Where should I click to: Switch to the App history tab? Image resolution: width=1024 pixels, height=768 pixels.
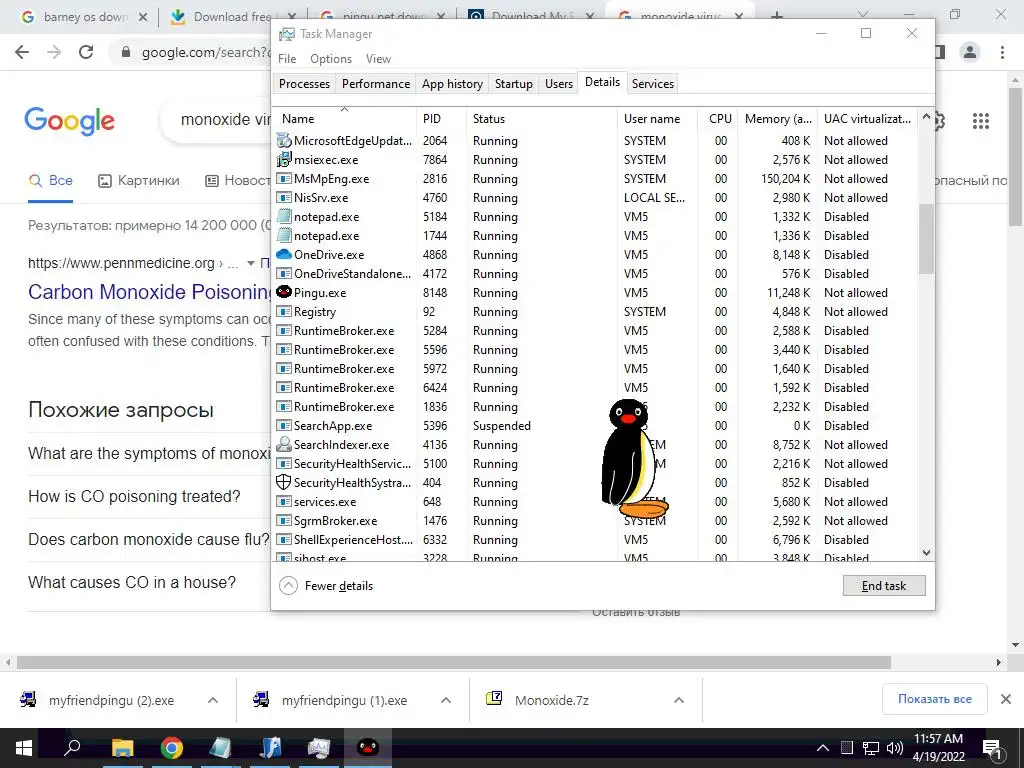tap(452, 84)
